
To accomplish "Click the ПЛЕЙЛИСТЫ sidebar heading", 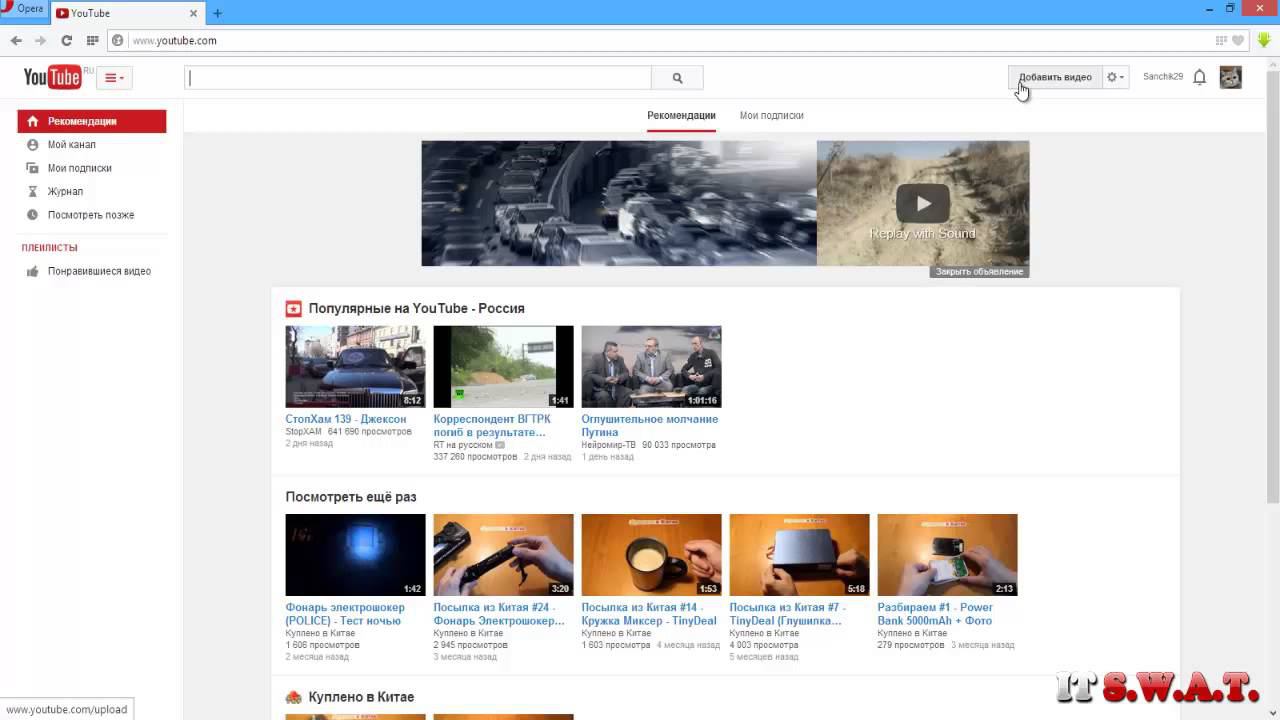I will (x=50, y=248).
